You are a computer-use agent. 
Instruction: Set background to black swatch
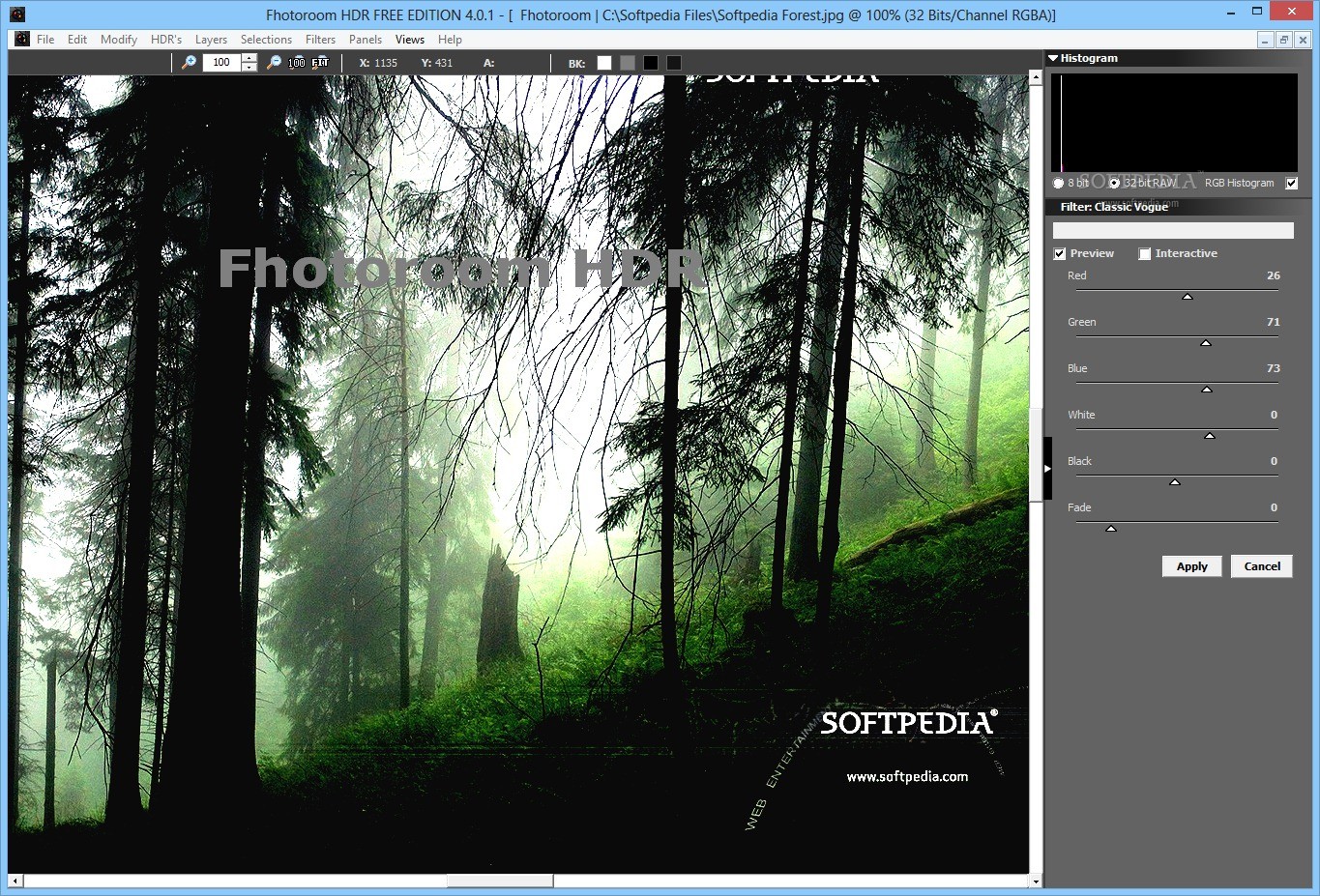pyautogui.click(x=651, y=63)
